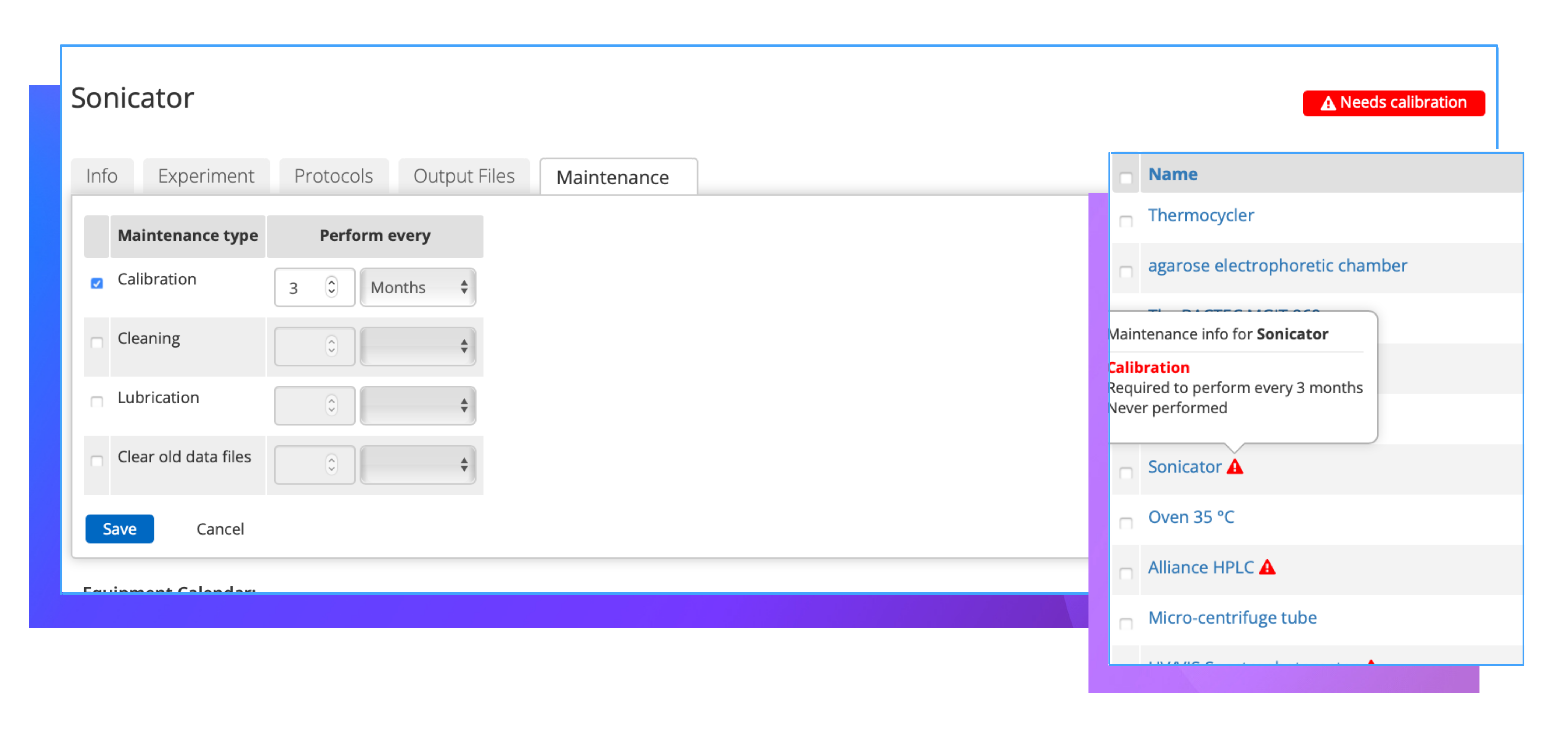This screenshot has height=752, width=1568.
Task: Check the Micro-centrifuge tube checkbox
Action: [x=1126, y=624]
